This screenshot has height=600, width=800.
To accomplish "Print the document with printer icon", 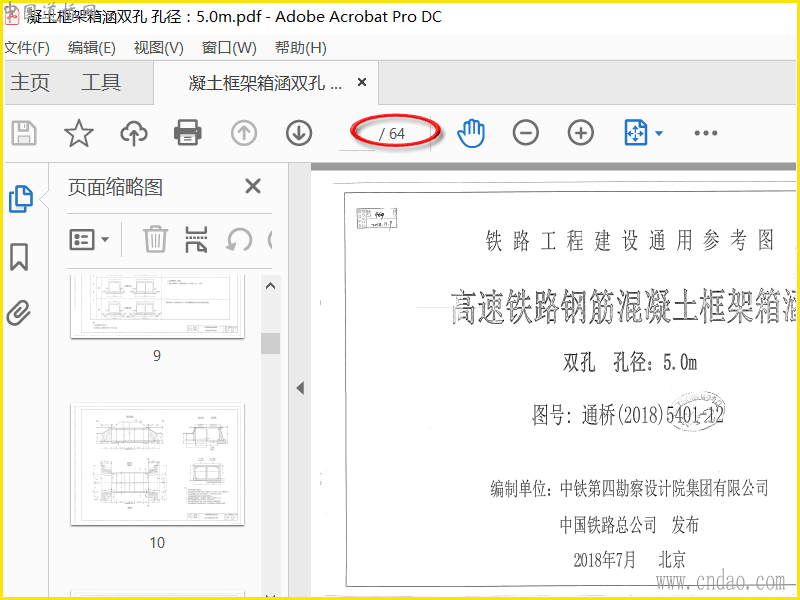I will tap(188, 133).
